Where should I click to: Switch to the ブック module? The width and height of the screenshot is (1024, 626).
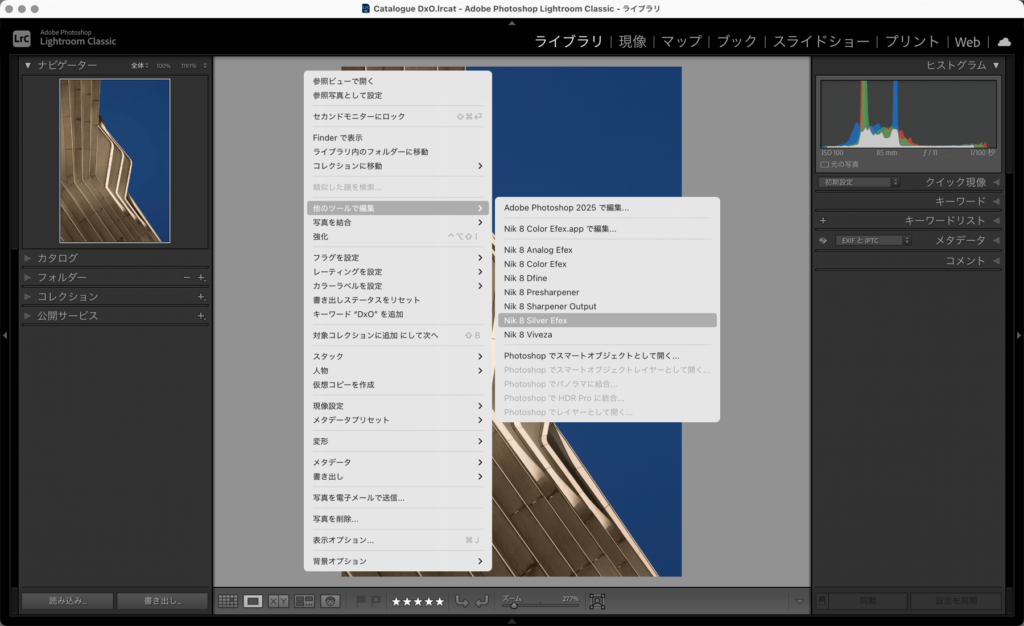(737, 42)
